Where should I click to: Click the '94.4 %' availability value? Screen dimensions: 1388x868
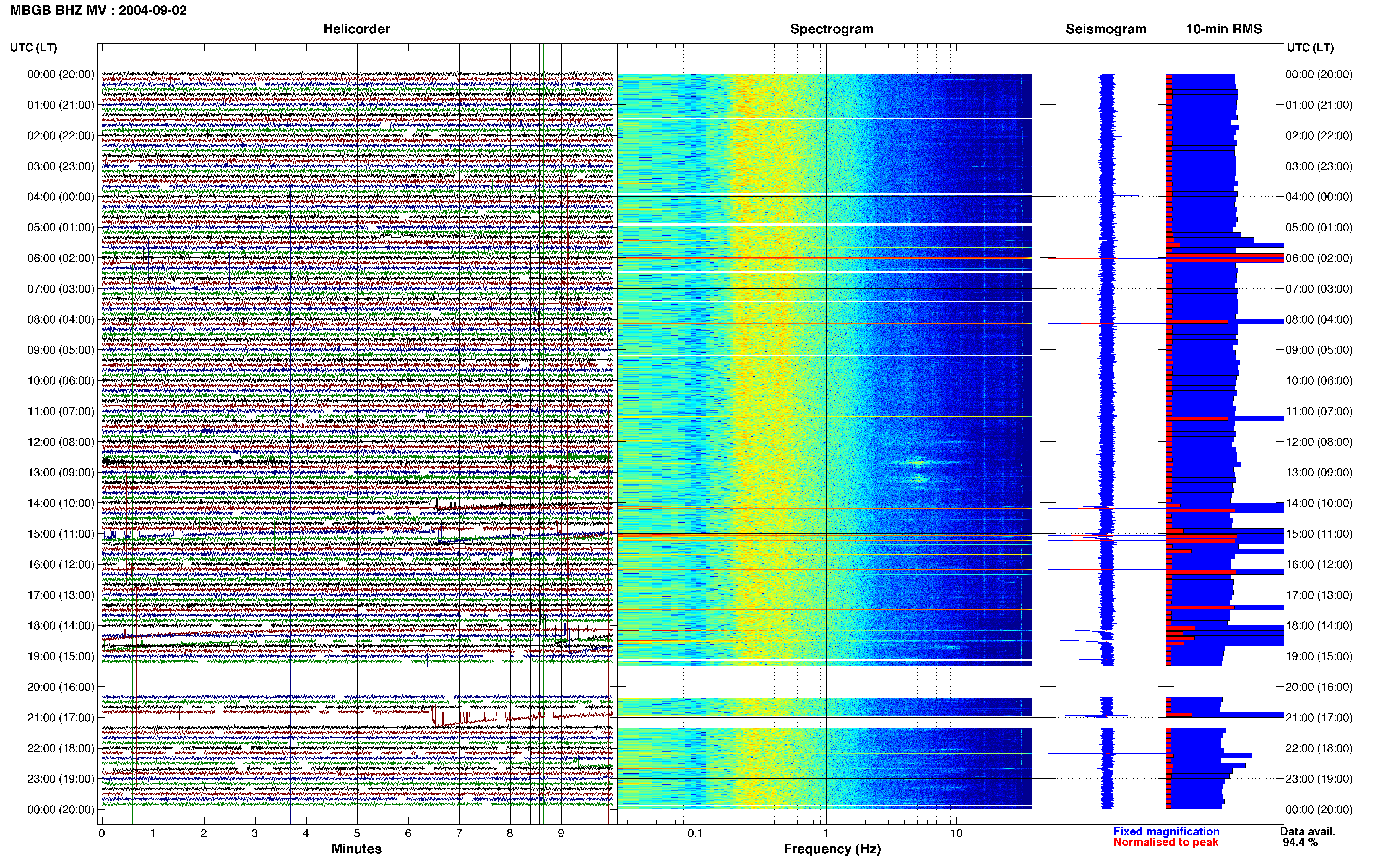(1300, 842)
